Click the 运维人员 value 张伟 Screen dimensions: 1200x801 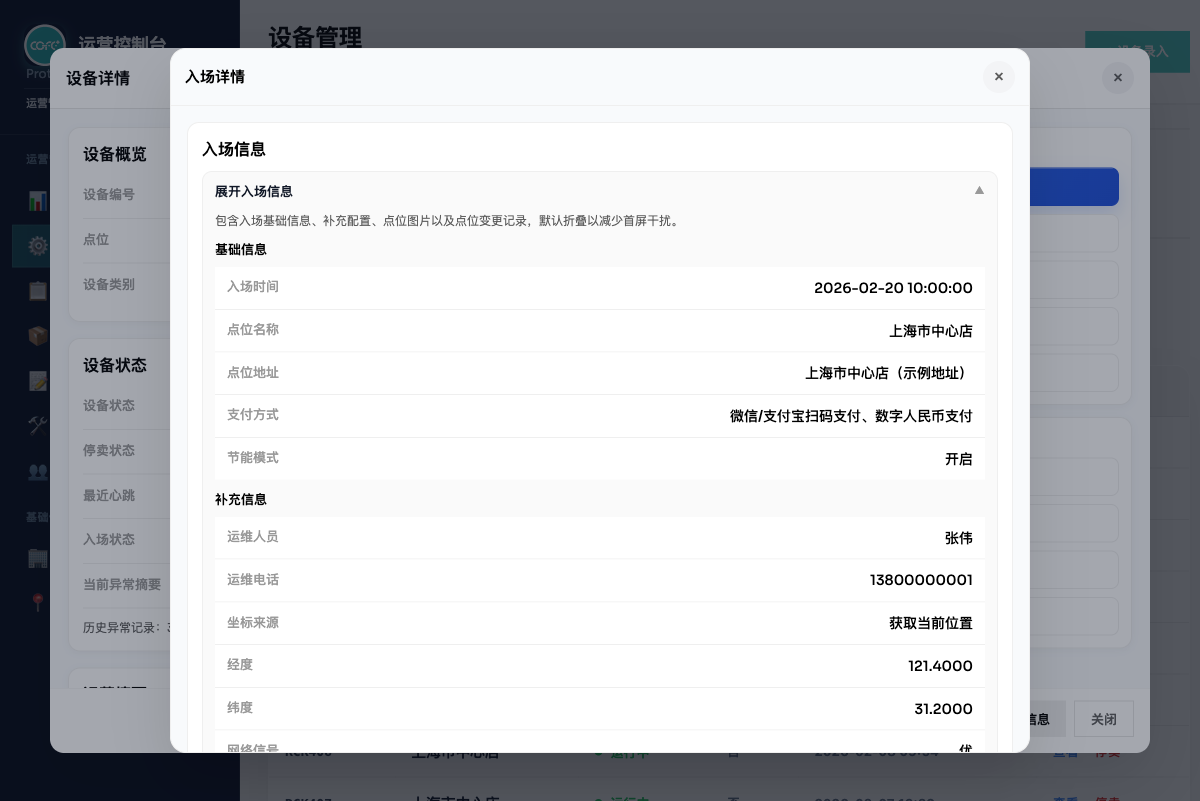click(x=959, y=538)
